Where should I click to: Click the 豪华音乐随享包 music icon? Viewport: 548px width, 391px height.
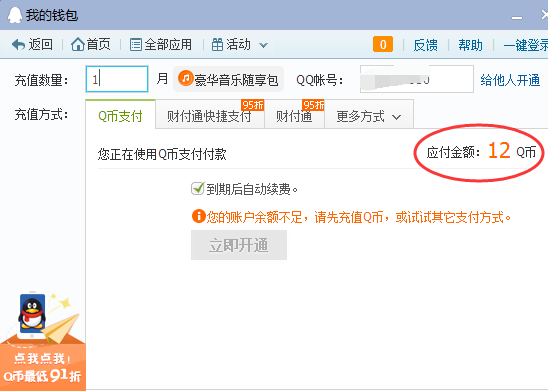186,78
